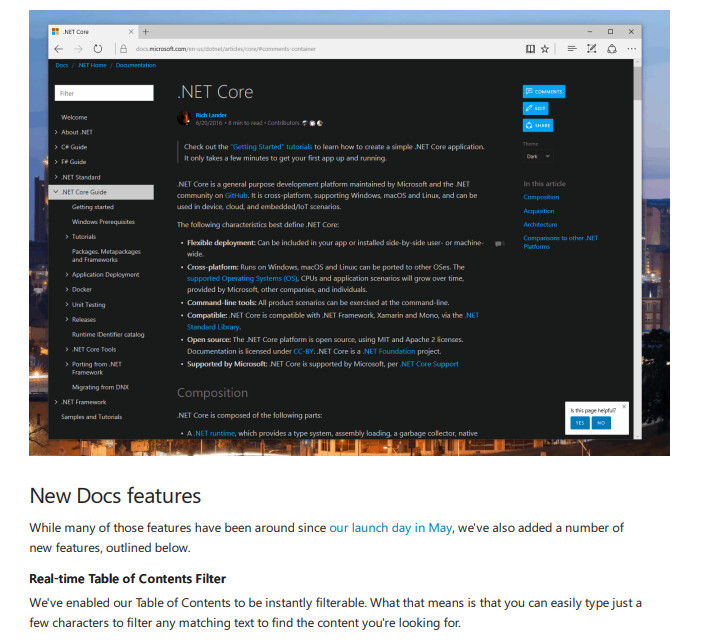Click Rich Lander's avatar picture

184,118
